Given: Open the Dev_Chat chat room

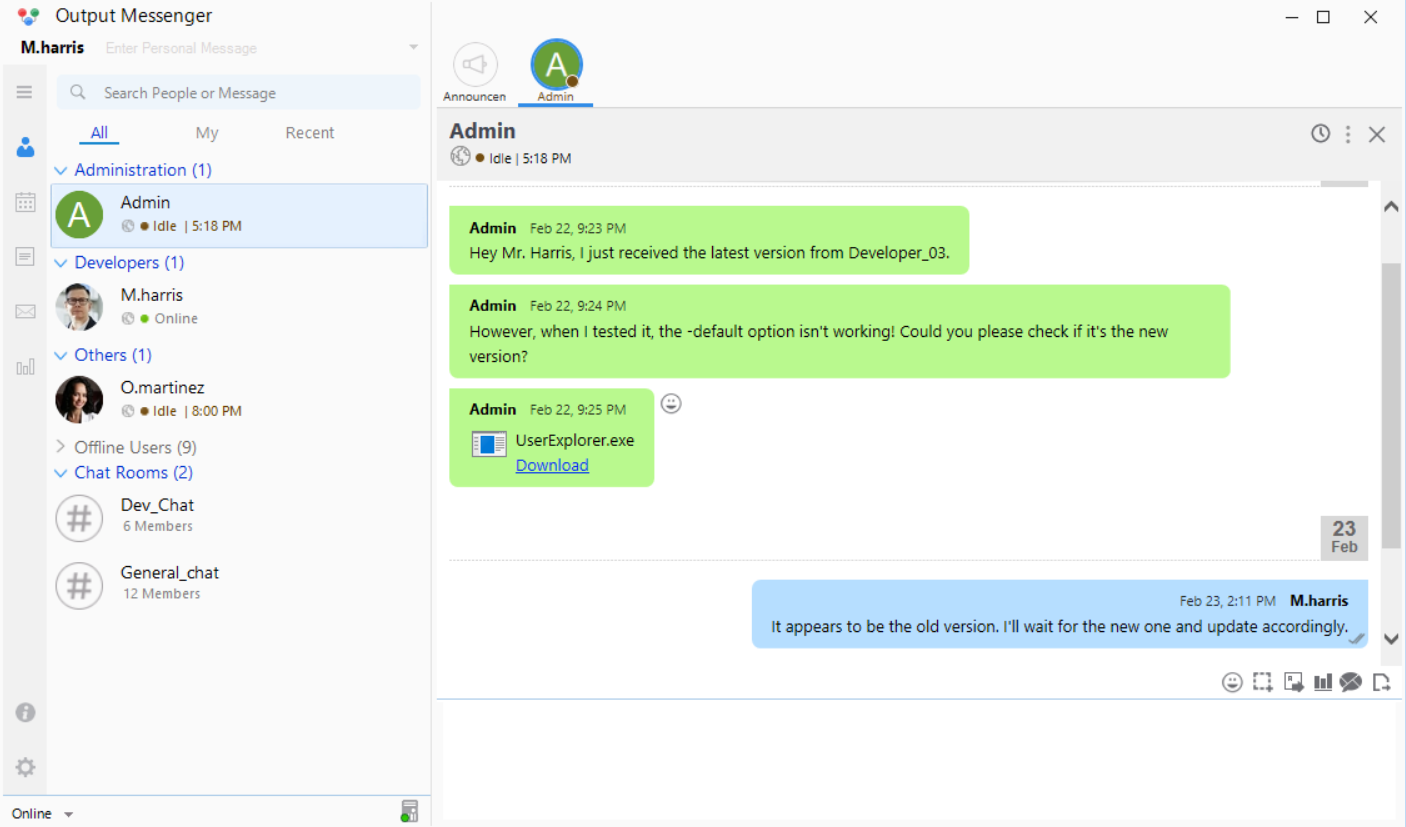Looking at the screenshot, I should (239, 518).
